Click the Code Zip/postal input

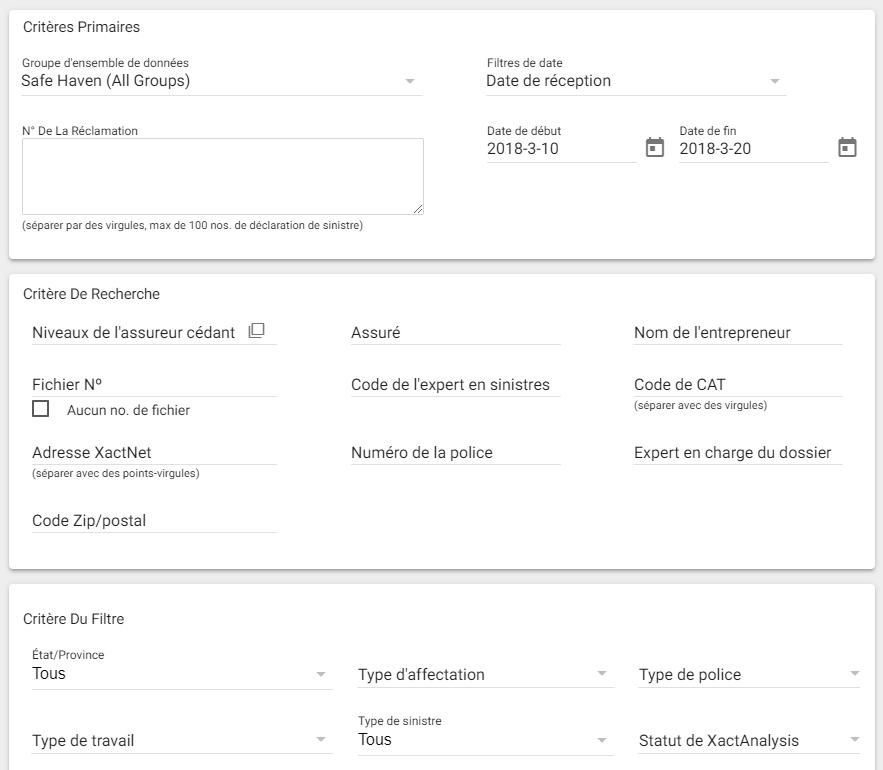coord(154,521)
